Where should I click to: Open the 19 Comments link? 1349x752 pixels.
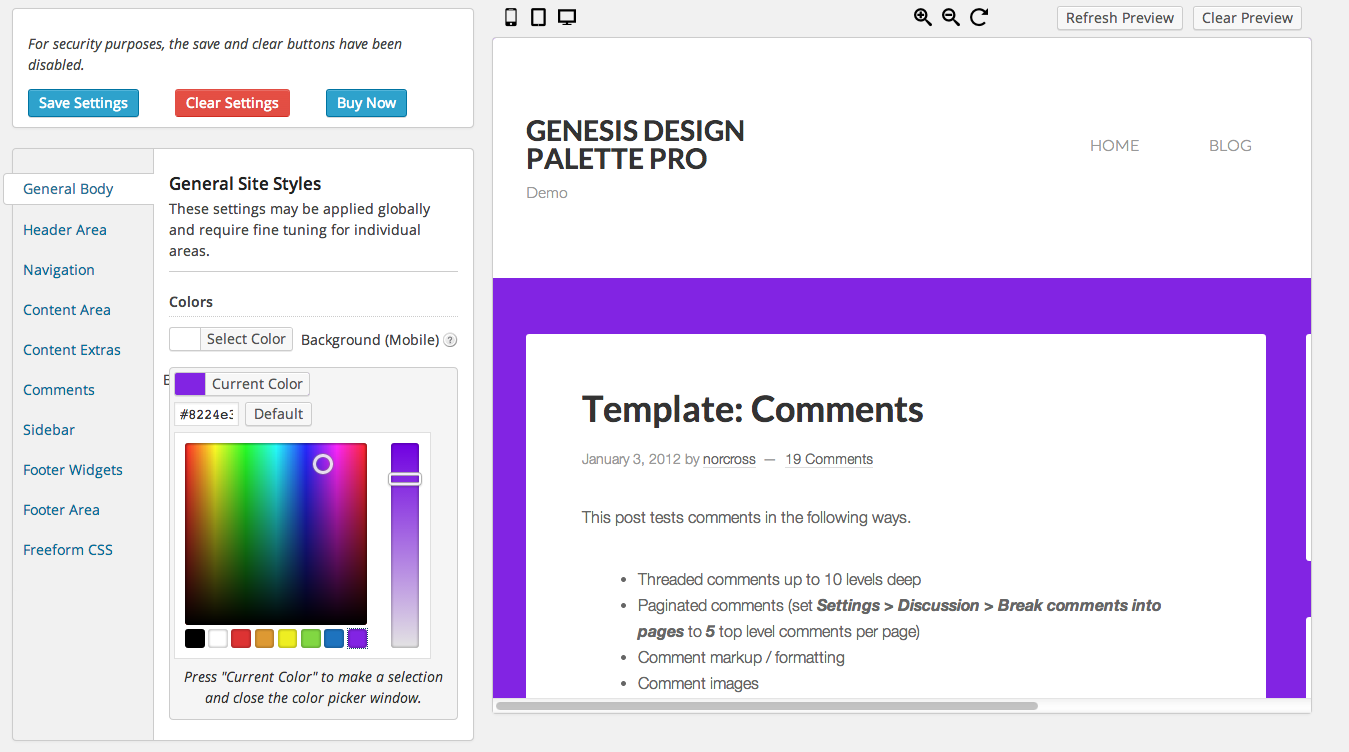point(828,460)
